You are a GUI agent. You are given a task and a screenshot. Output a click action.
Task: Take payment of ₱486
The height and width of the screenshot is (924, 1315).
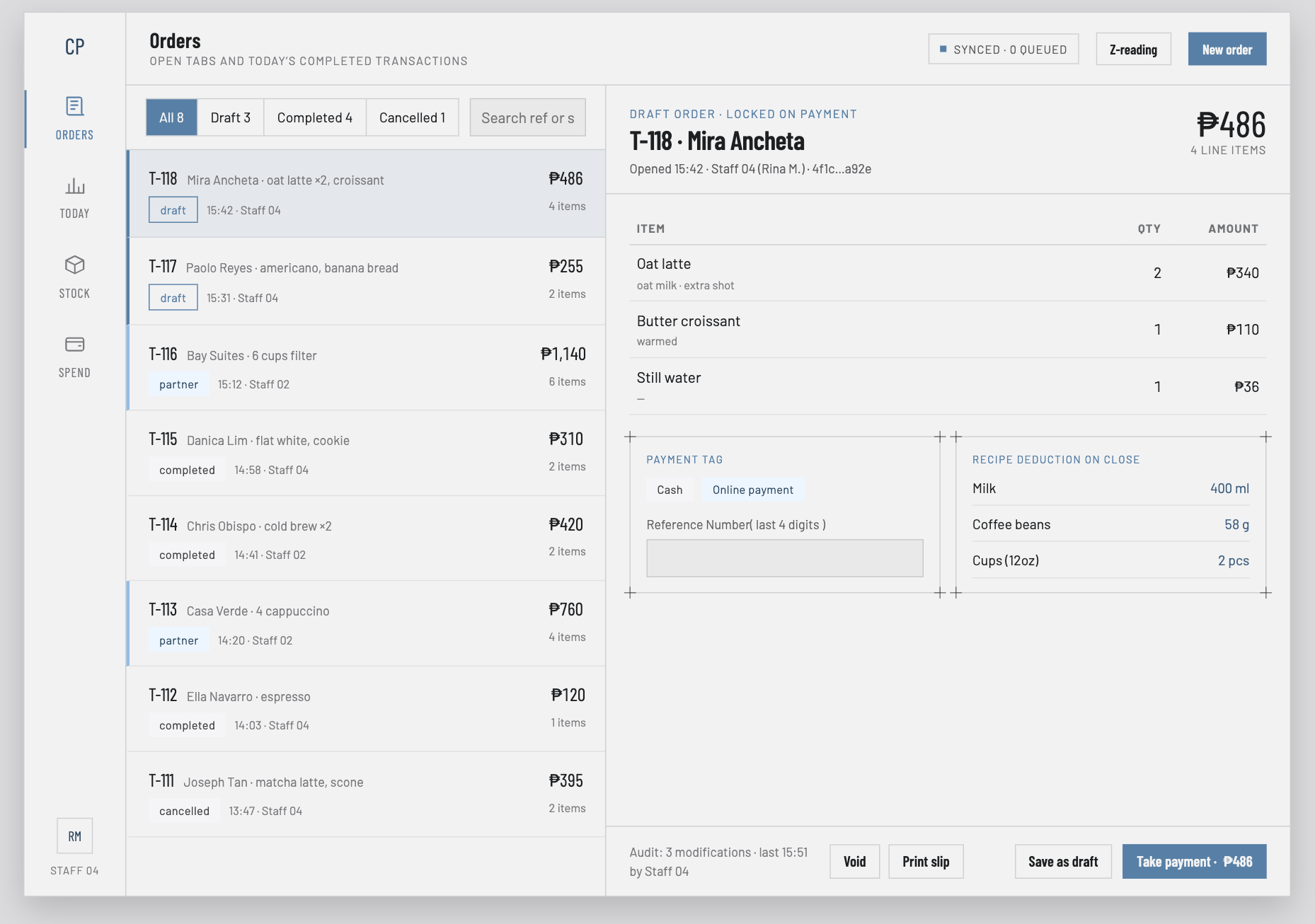pyautogui.click(x=1194, y=861)
